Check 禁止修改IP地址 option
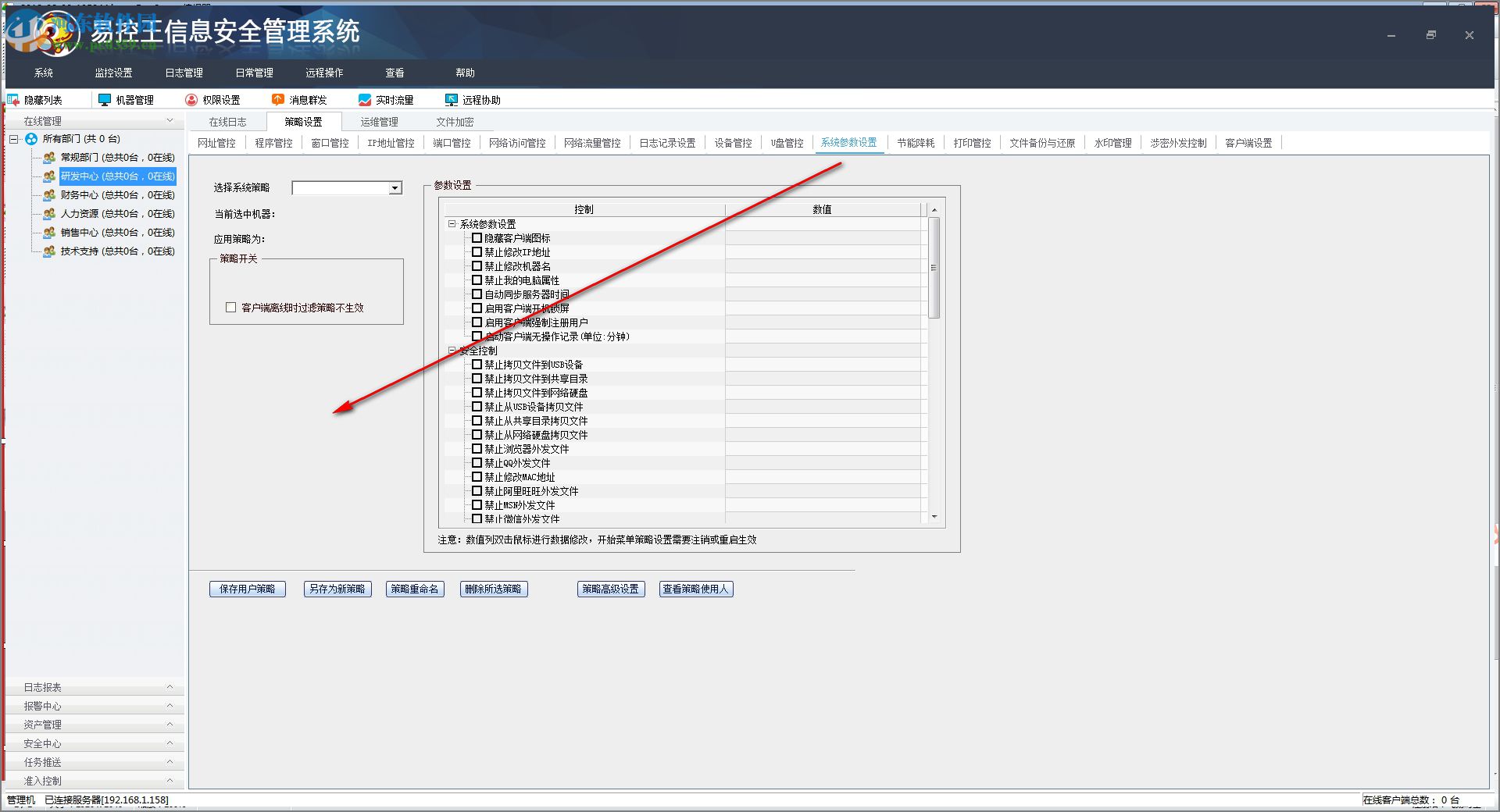1500x812 pixels. (x=477, y=252)
